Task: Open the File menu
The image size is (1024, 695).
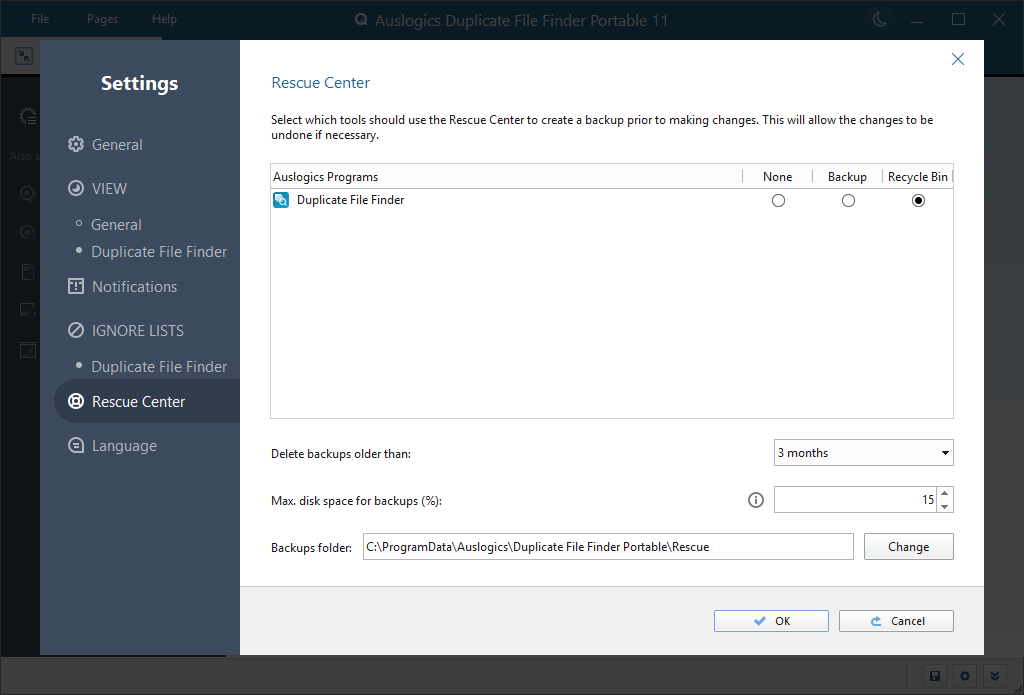Action: pos(40,19)
